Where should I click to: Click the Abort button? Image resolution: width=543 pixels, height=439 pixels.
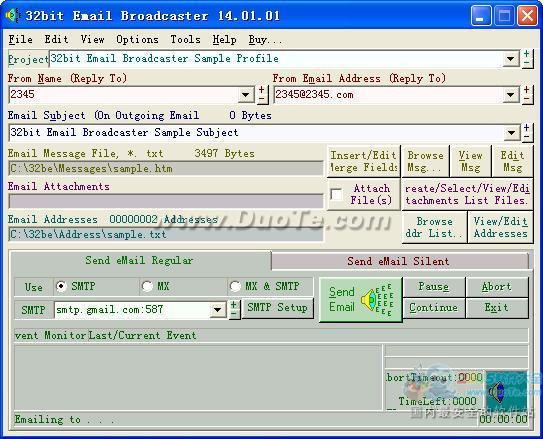tap(497, 287)
